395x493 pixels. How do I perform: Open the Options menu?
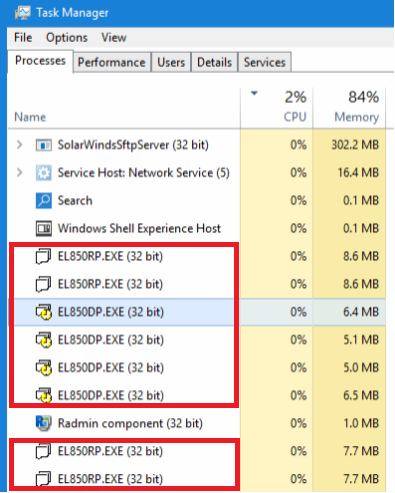click(67, 37)
